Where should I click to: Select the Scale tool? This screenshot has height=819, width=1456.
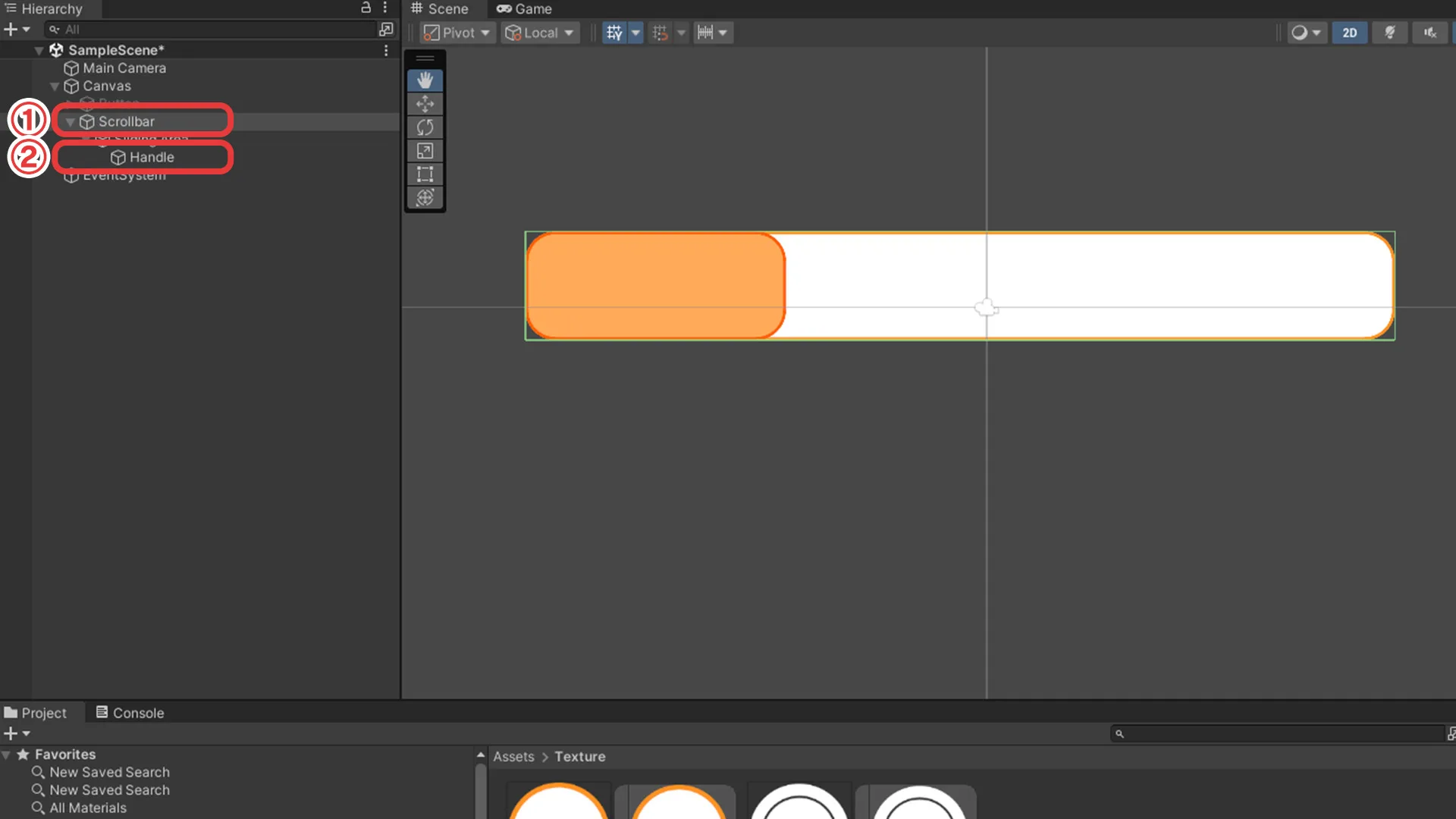pos(425,151)
